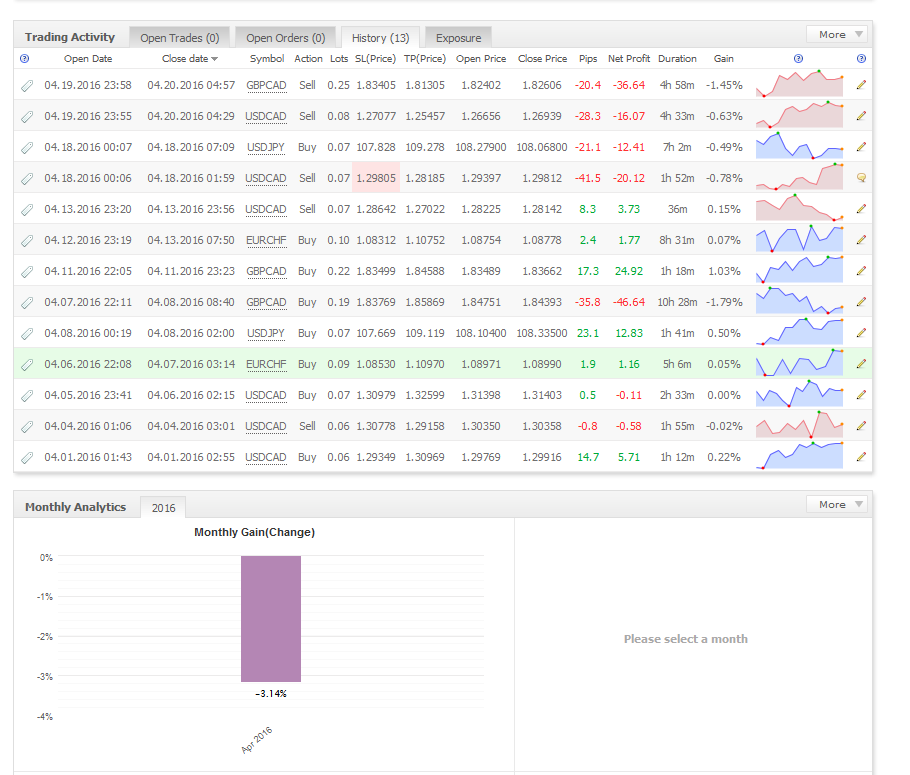Open USDJPY symbol link for 04.18.2016 00:07 trade
Image resolution: width=910 pixels, height=775 pixels.
point(266,147)
